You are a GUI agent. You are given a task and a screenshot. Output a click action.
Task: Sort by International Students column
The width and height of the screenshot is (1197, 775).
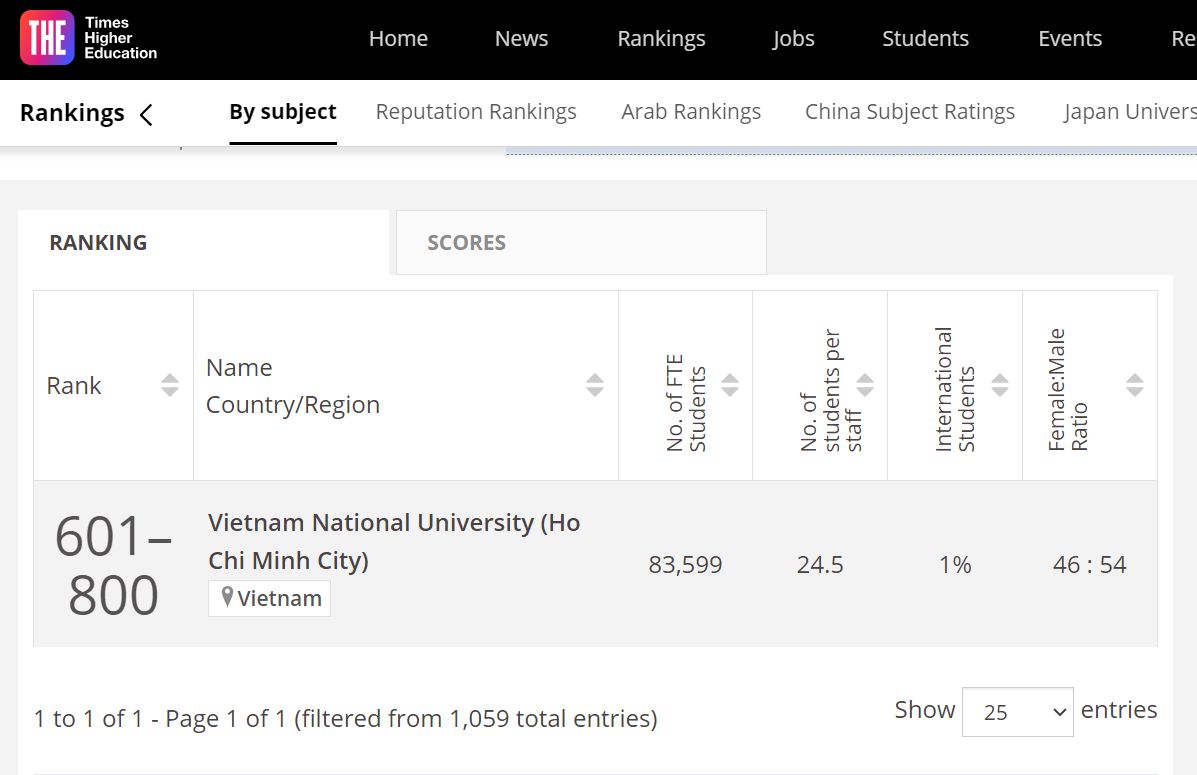coord(1000,385)
